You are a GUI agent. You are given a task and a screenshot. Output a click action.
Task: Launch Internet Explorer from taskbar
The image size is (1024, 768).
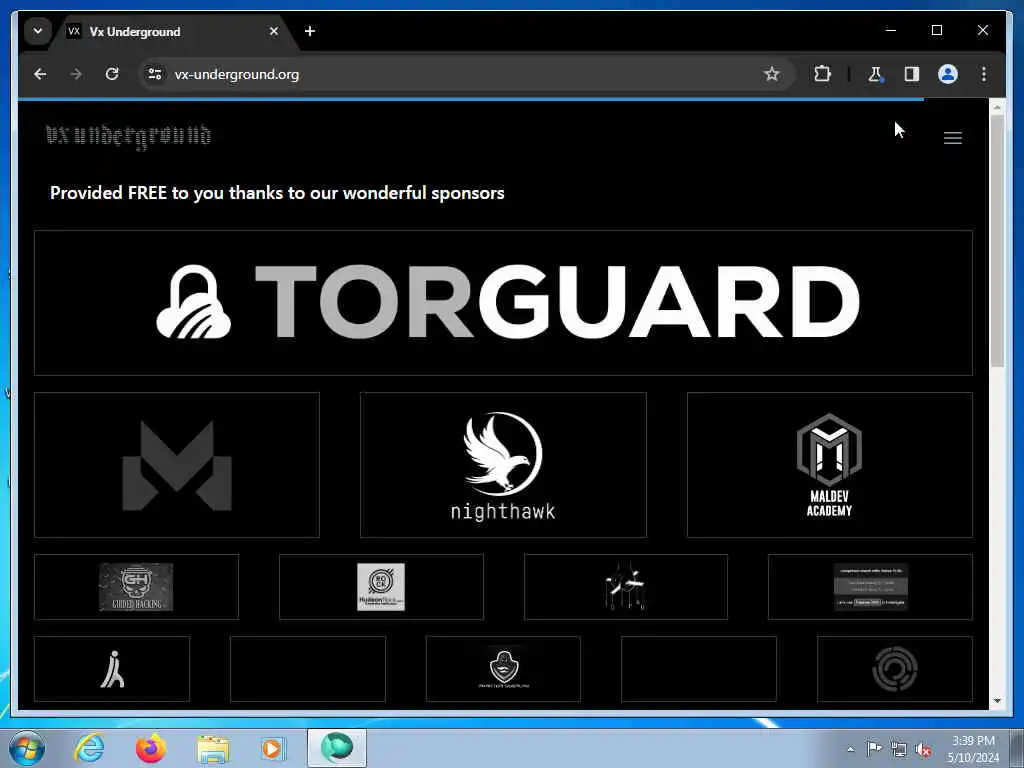coord(89,748)
